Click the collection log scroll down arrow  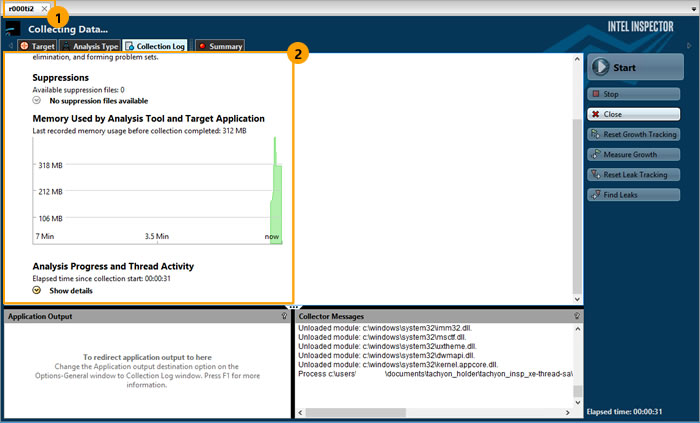pyautogui.click(x=577, y=299)
